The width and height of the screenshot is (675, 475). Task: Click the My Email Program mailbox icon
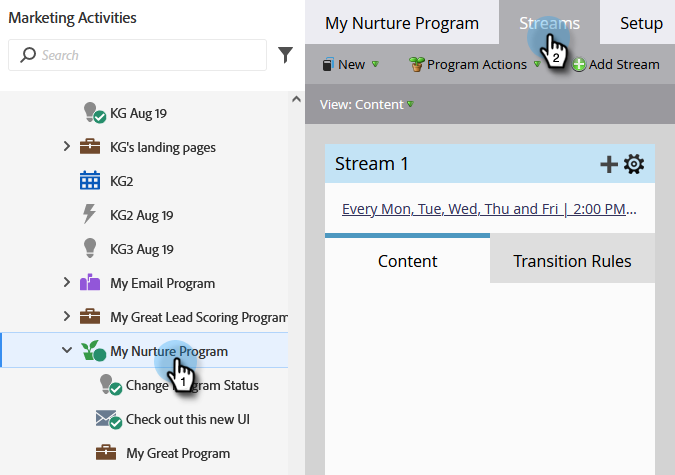point(90,283)
